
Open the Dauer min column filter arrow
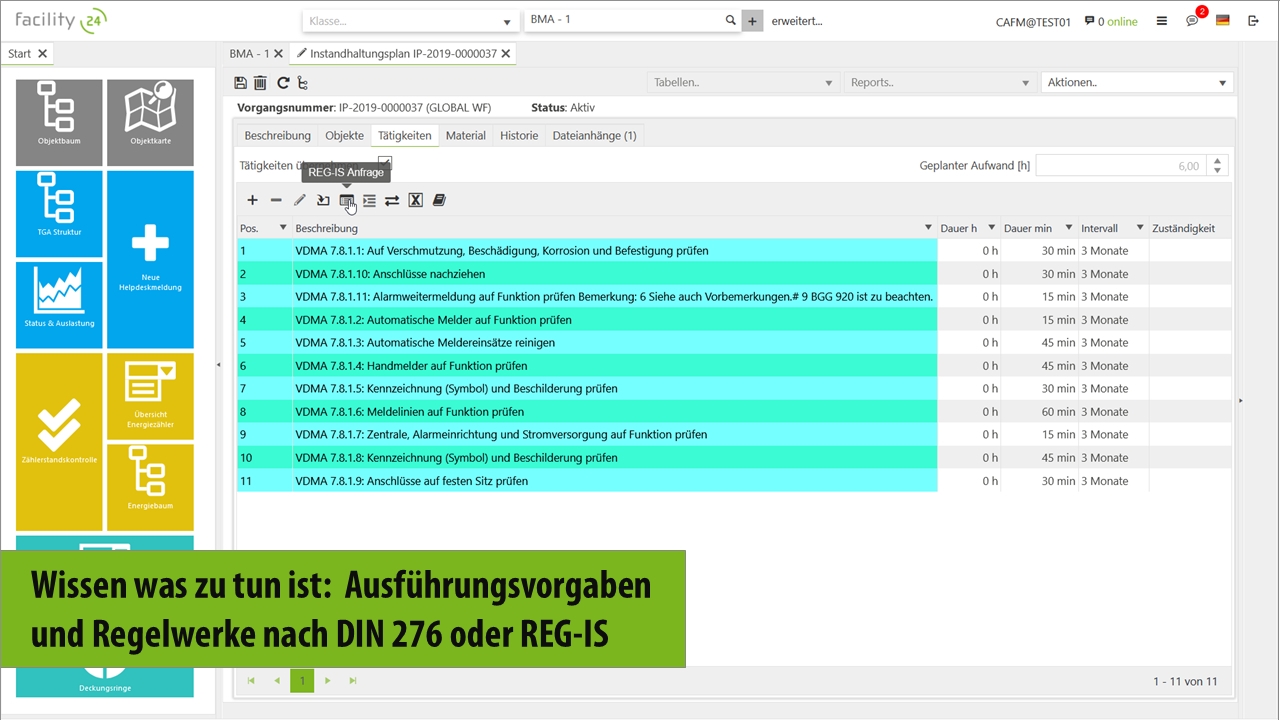[1069, 228]
